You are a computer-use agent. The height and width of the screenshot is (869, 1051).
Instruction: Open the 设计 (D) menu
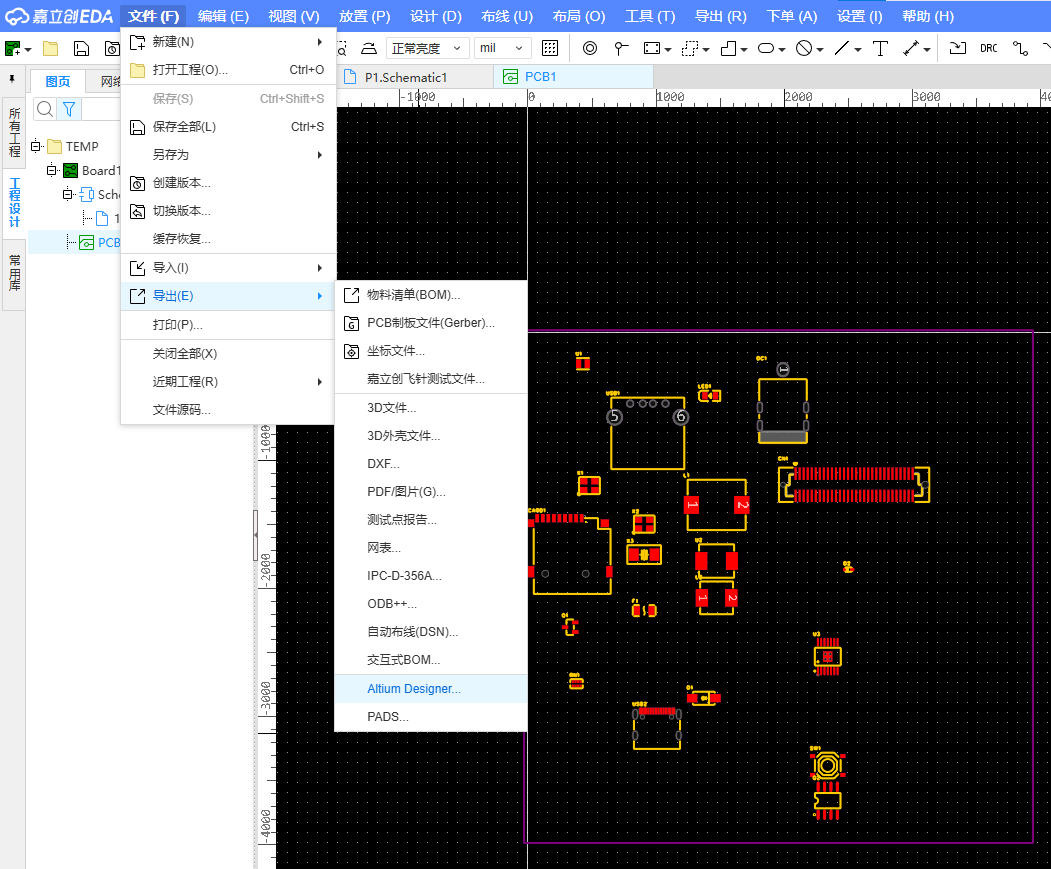coord(436,16)
